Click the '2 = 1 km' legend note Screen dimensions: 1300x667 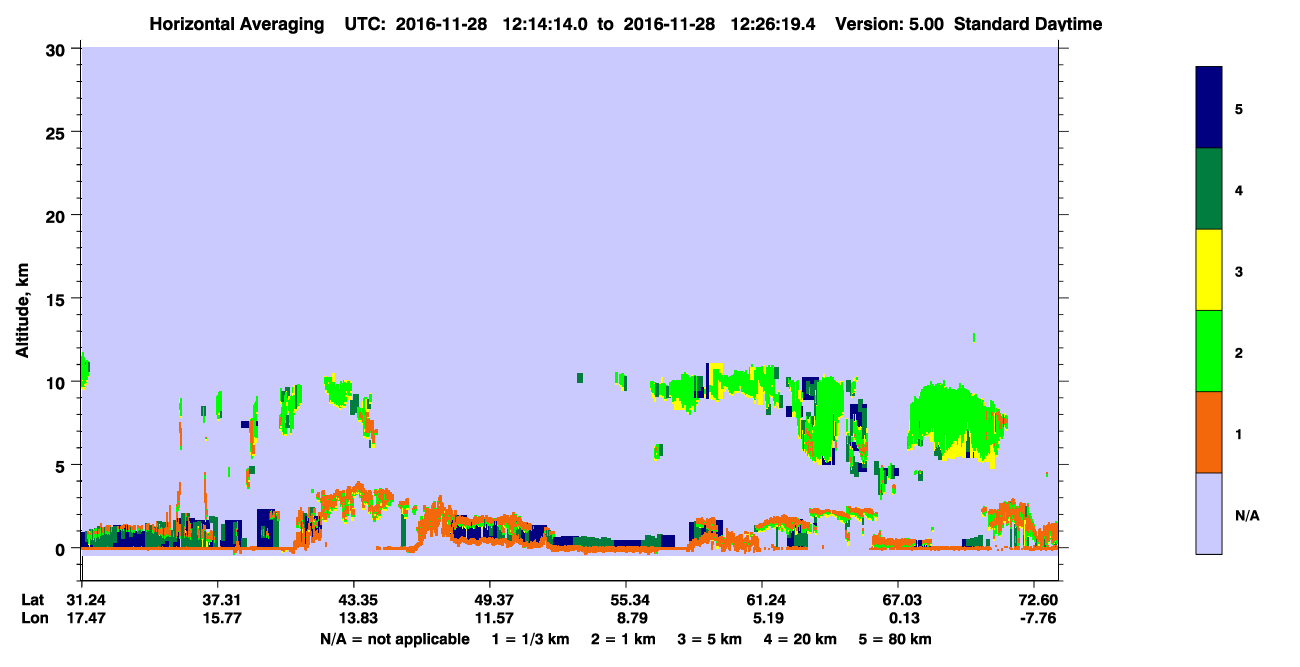coord(623,639)
